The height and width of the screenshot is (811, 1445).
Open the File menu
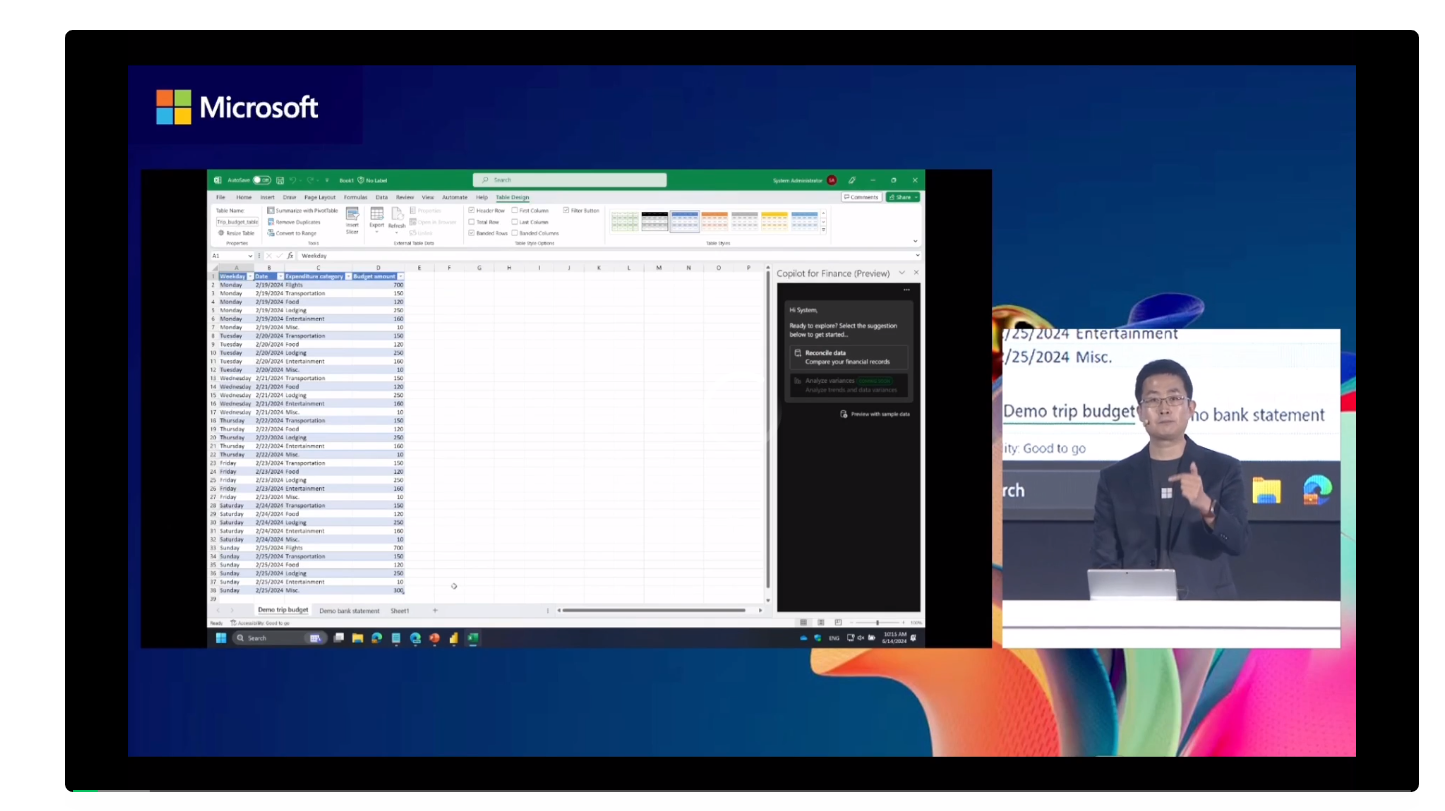tap(221, 197)
